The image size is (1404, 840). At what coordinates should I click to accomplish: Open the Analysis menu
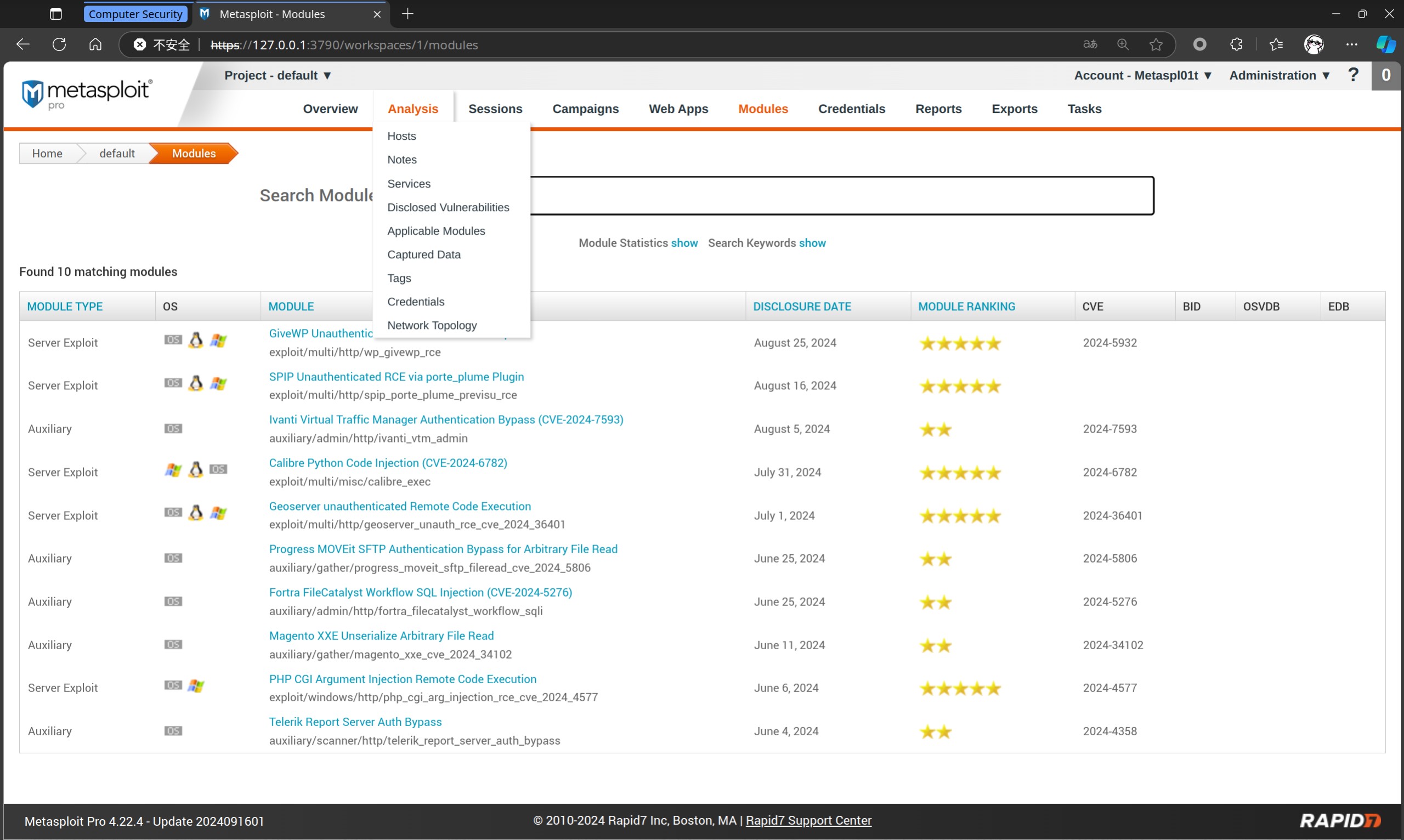click(413, 109)
